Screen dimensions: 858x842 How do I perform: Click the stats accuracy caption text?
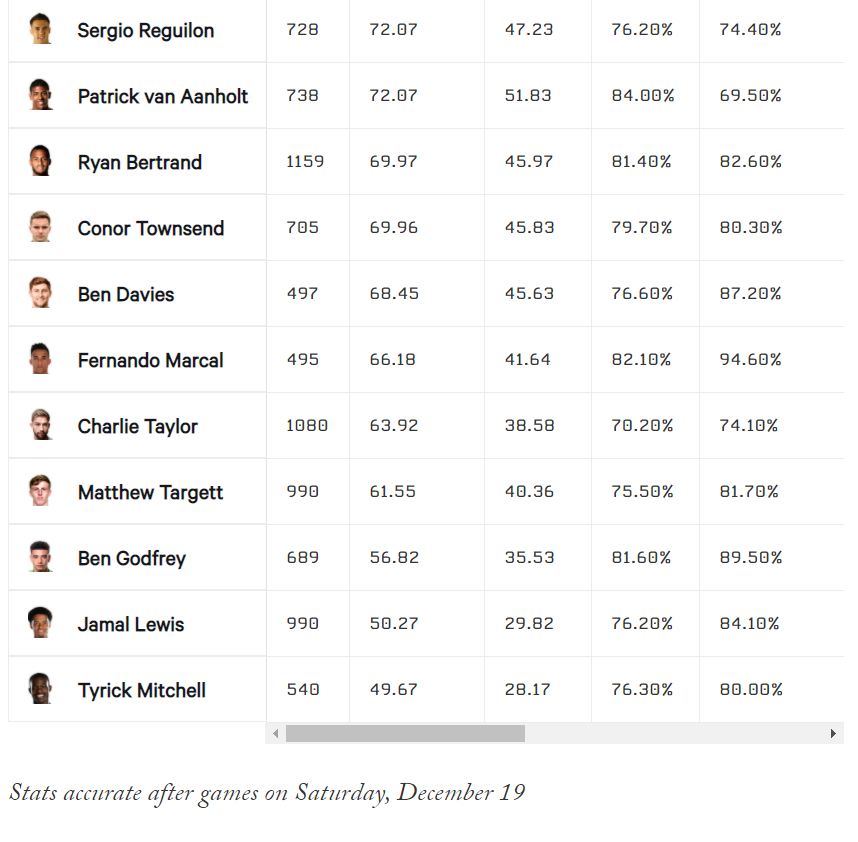[265, 792]
